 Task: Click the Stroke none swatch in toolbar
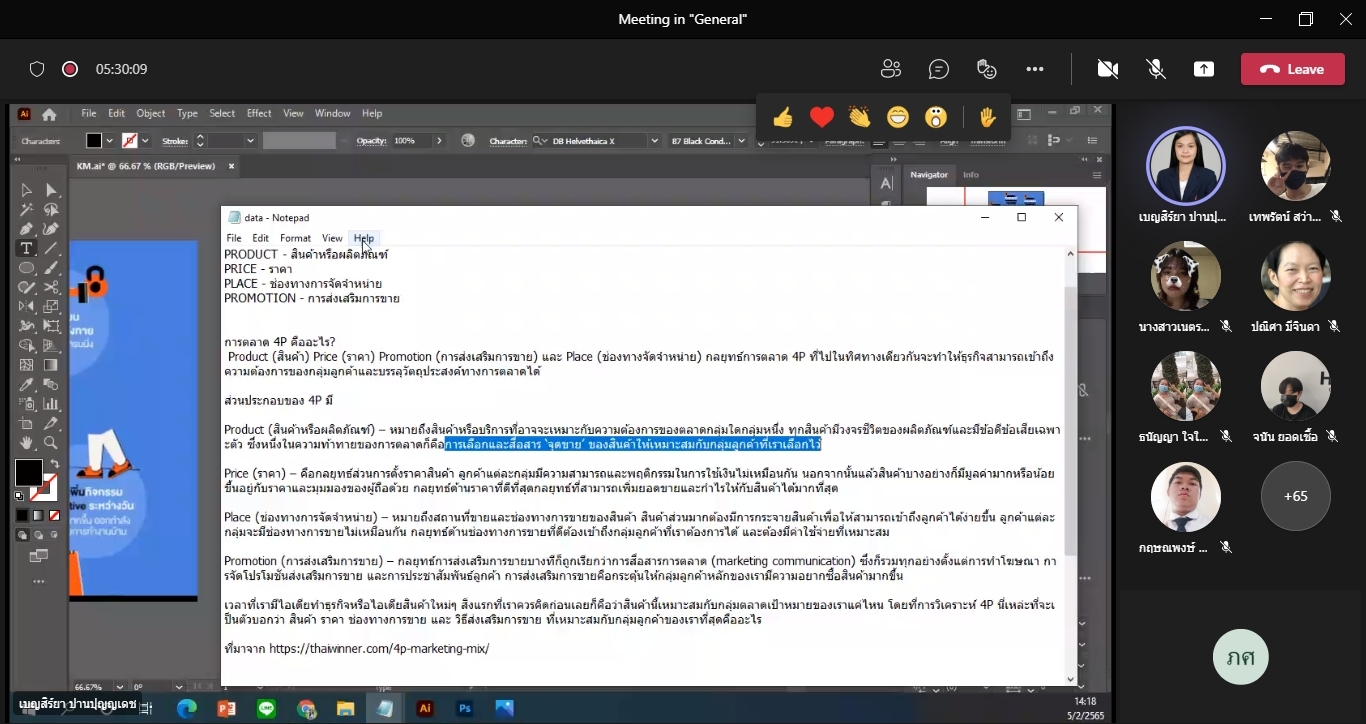(43, 489)
